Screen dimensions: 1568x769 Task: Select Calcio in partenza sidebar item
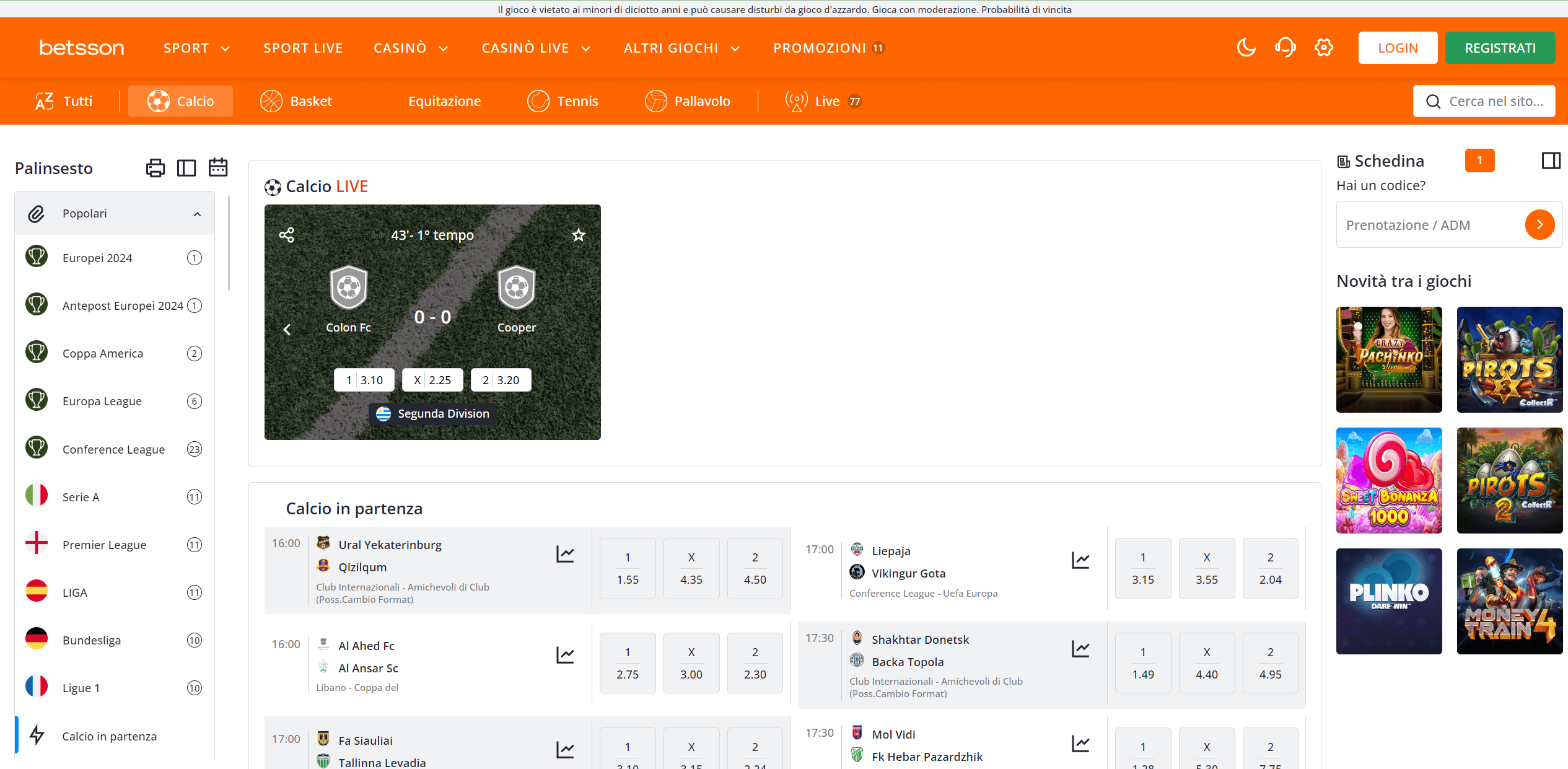point(115,736)
